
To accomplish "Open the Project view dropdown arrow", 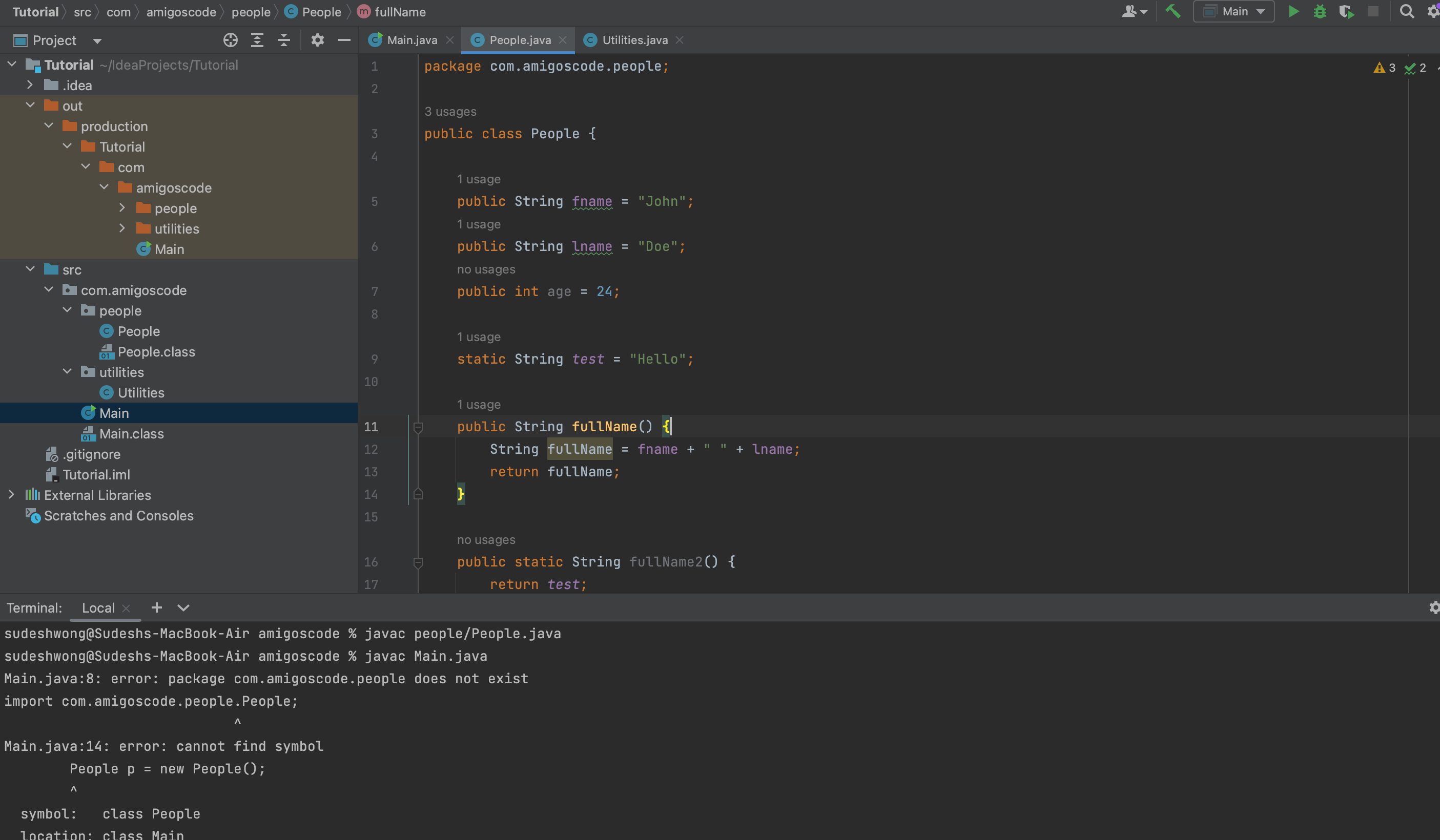I will click(97, 40).
